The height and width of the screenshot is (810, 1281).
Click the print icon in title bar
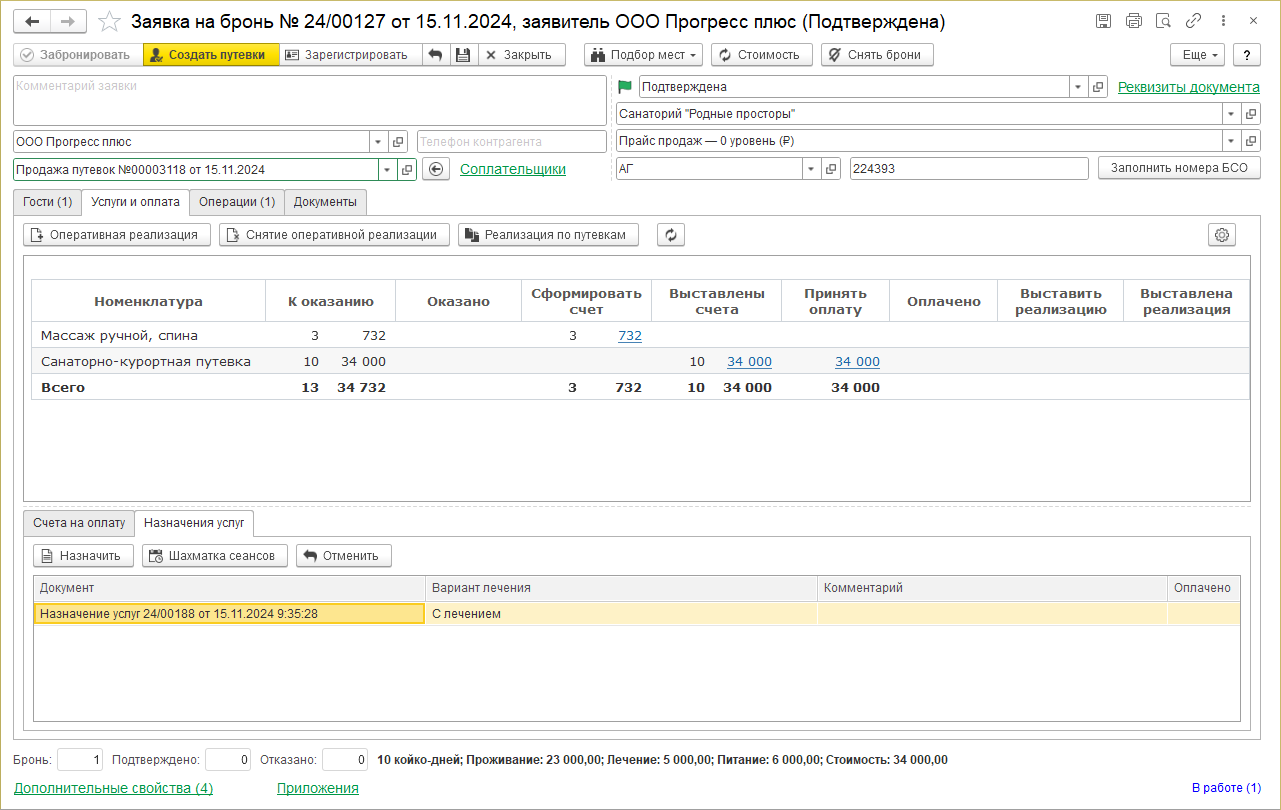coord(1133,21)
